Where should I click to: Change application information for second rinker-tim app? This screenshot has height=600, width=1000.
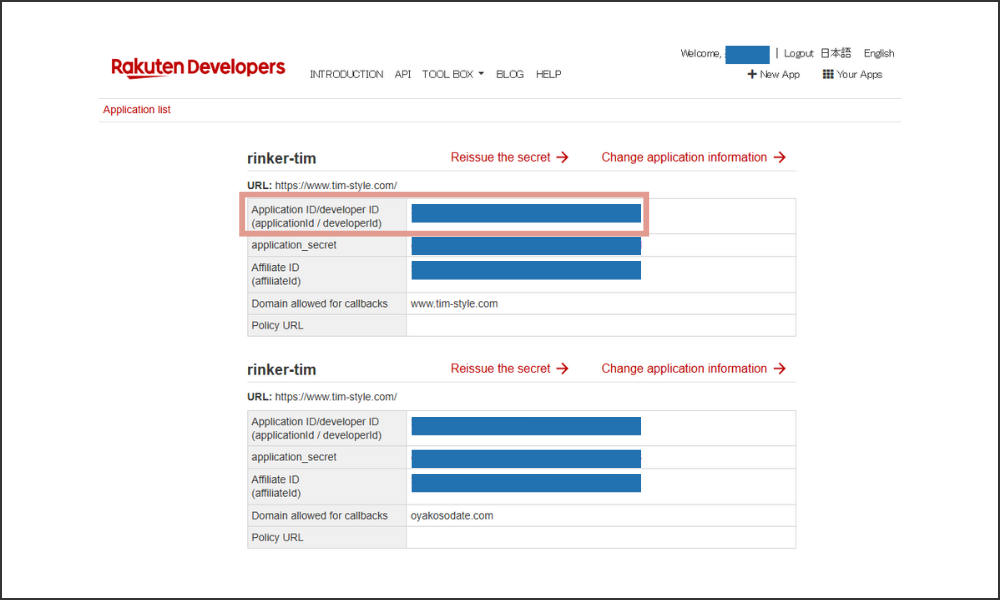pyautogui.click(x=693, y=369)
